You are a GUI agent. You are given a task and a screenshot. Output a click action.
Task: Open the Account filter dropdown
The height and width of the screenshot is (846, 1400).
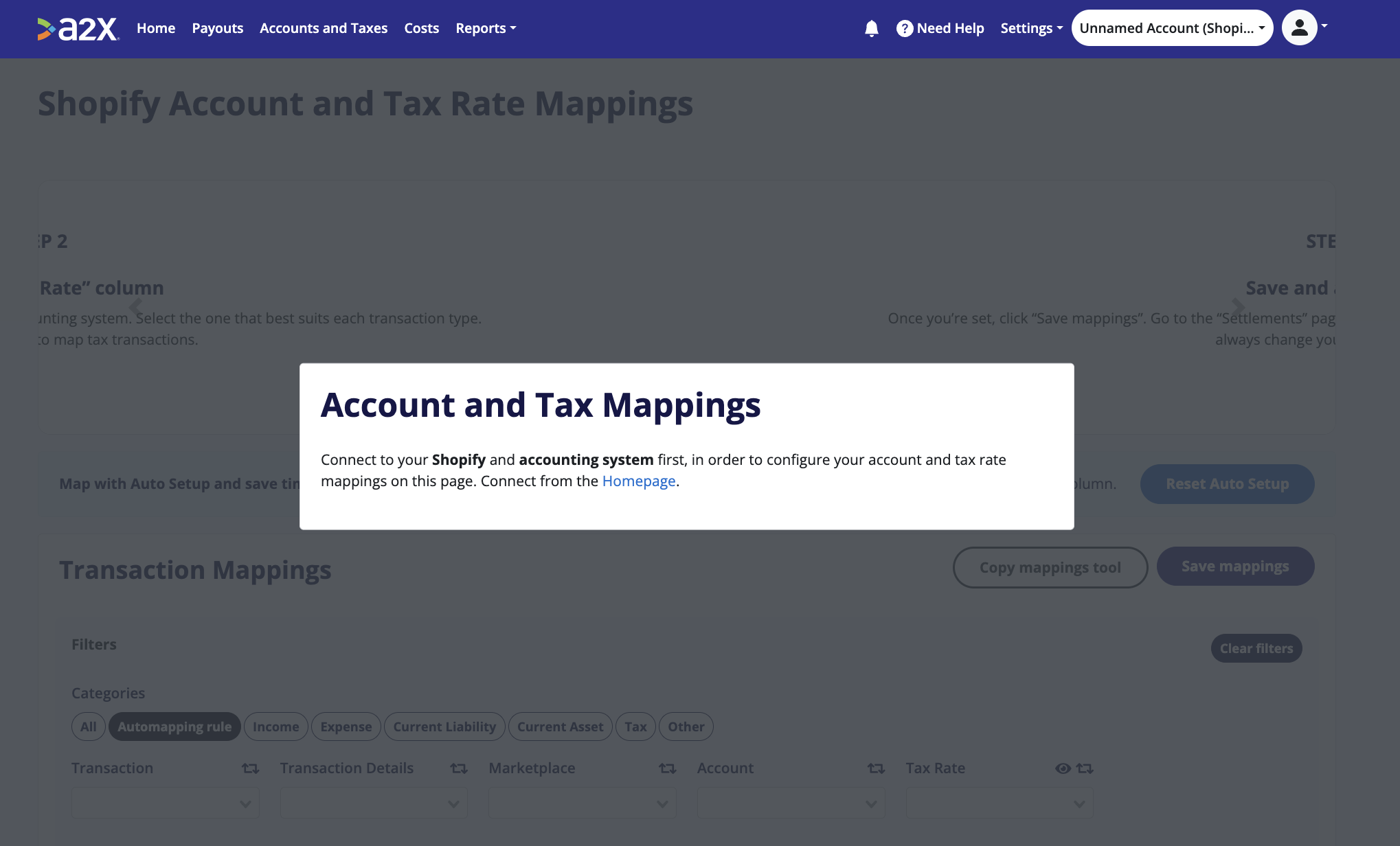click(x=791, y=803)
